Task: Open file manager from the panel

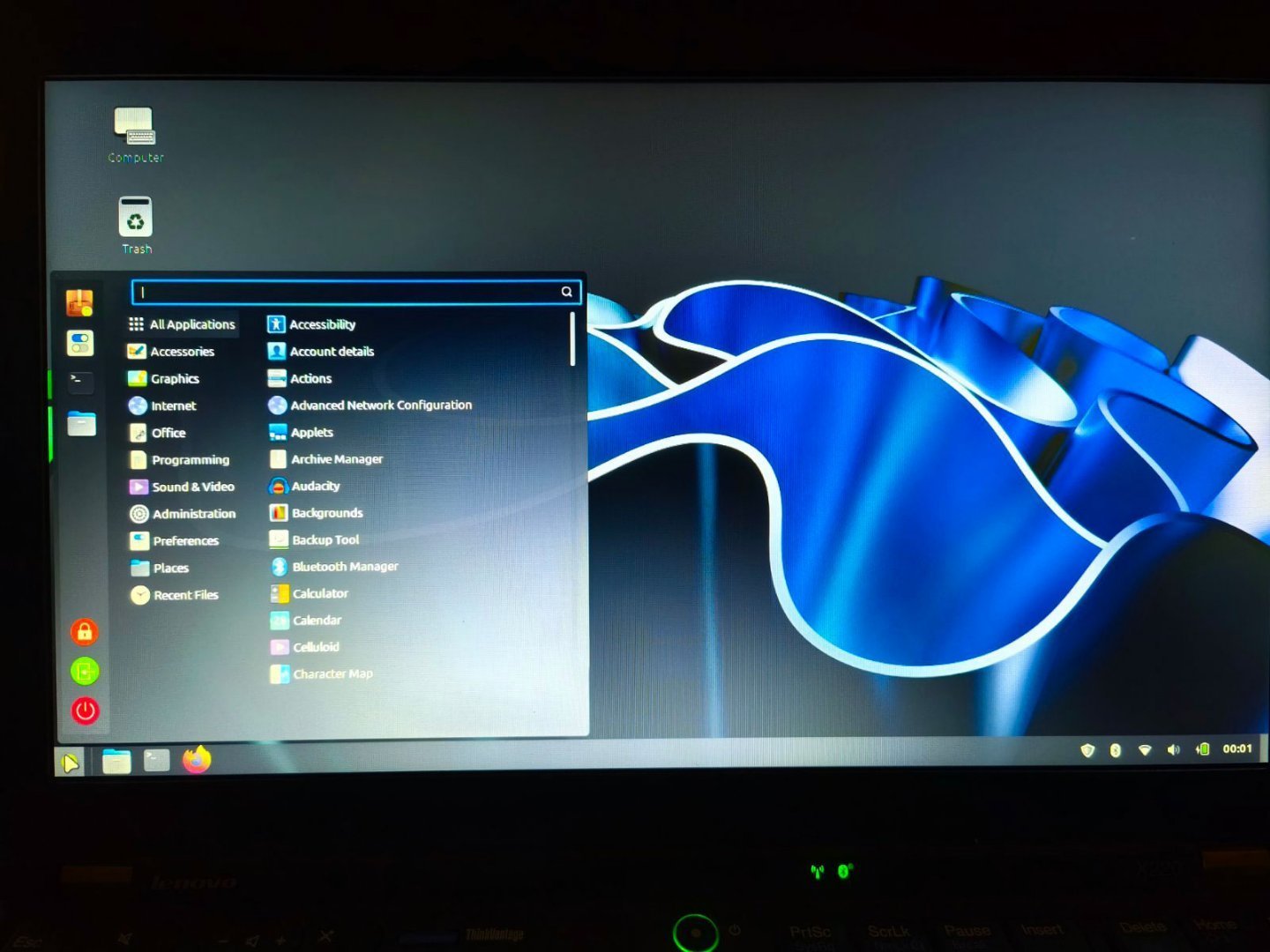Action: [x=116, y=761]
